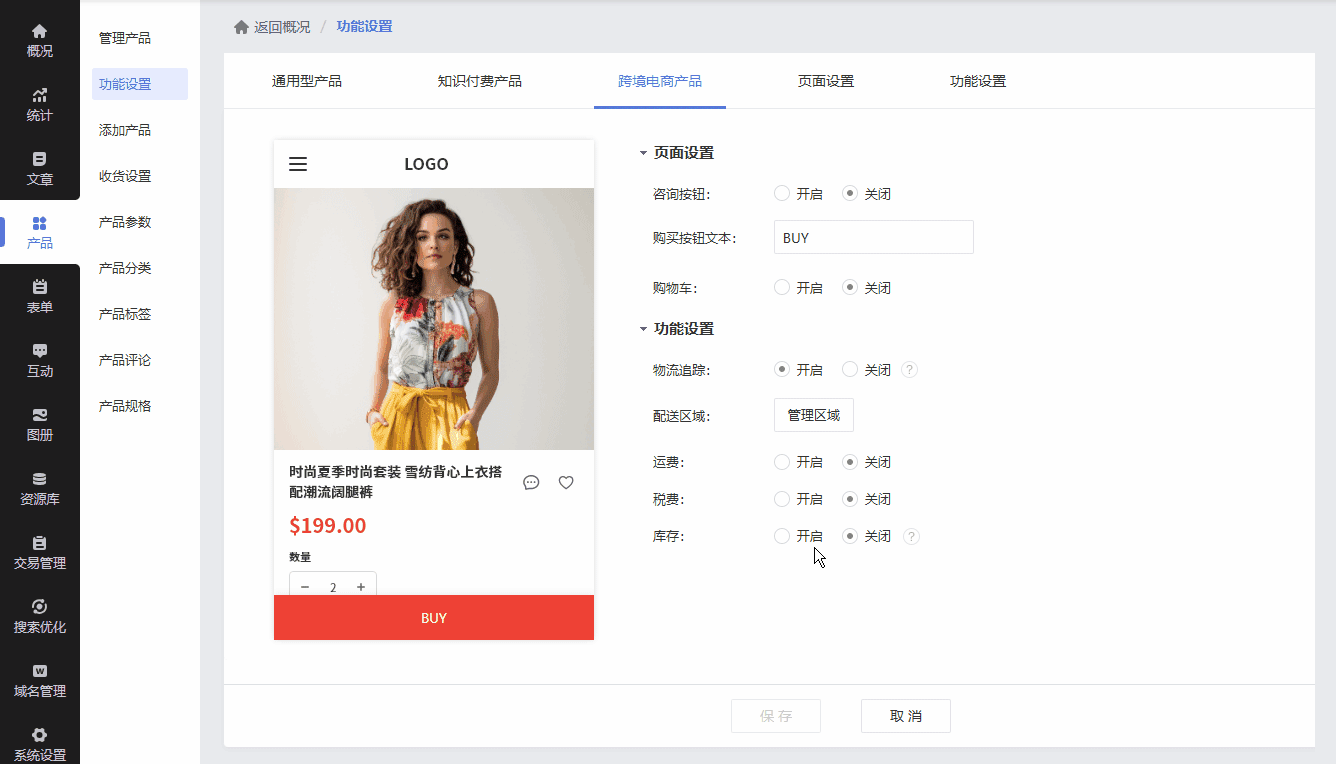Enable 税费 with 开启 radio
Image resolution: width=1336 pixels, height=764 pixels.
782,499
